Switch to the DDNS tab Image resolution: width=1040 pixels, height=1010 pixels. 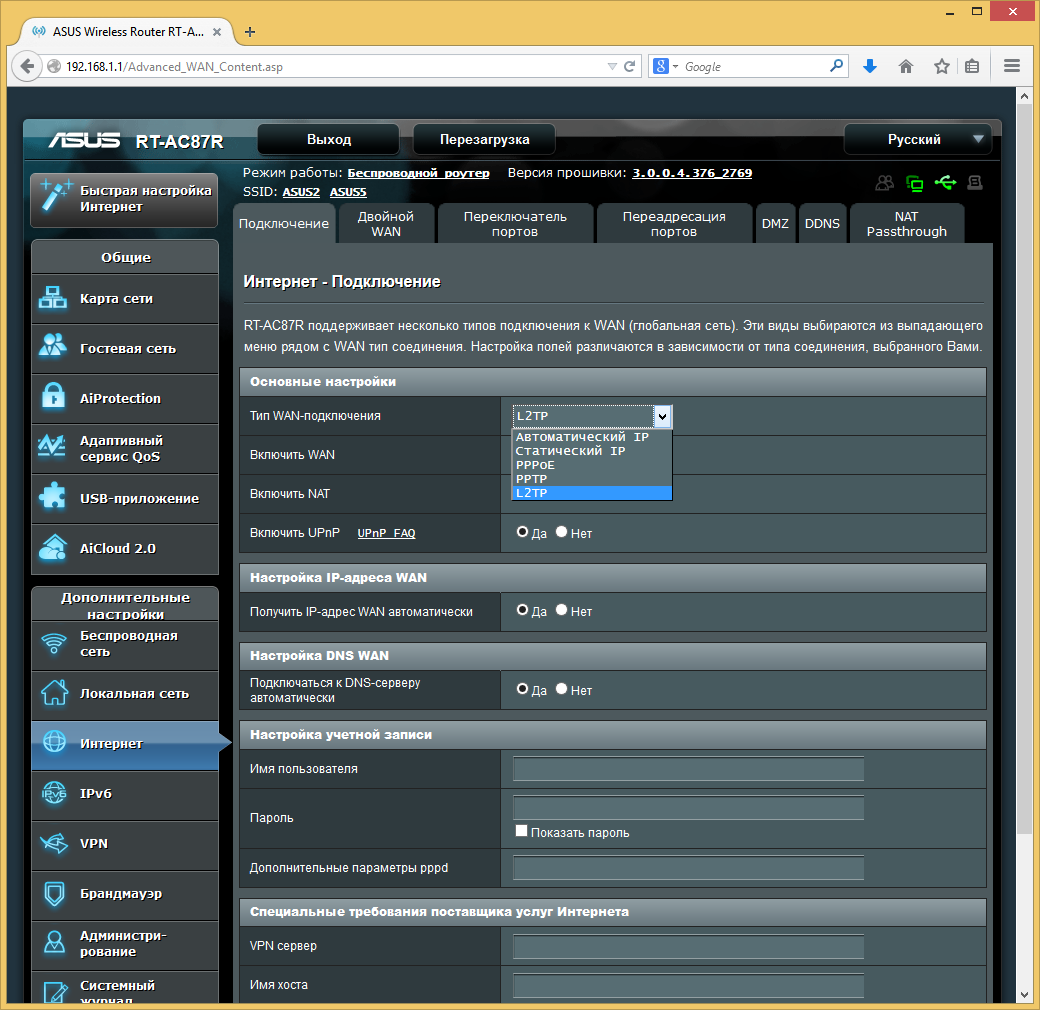coord(822,223)
